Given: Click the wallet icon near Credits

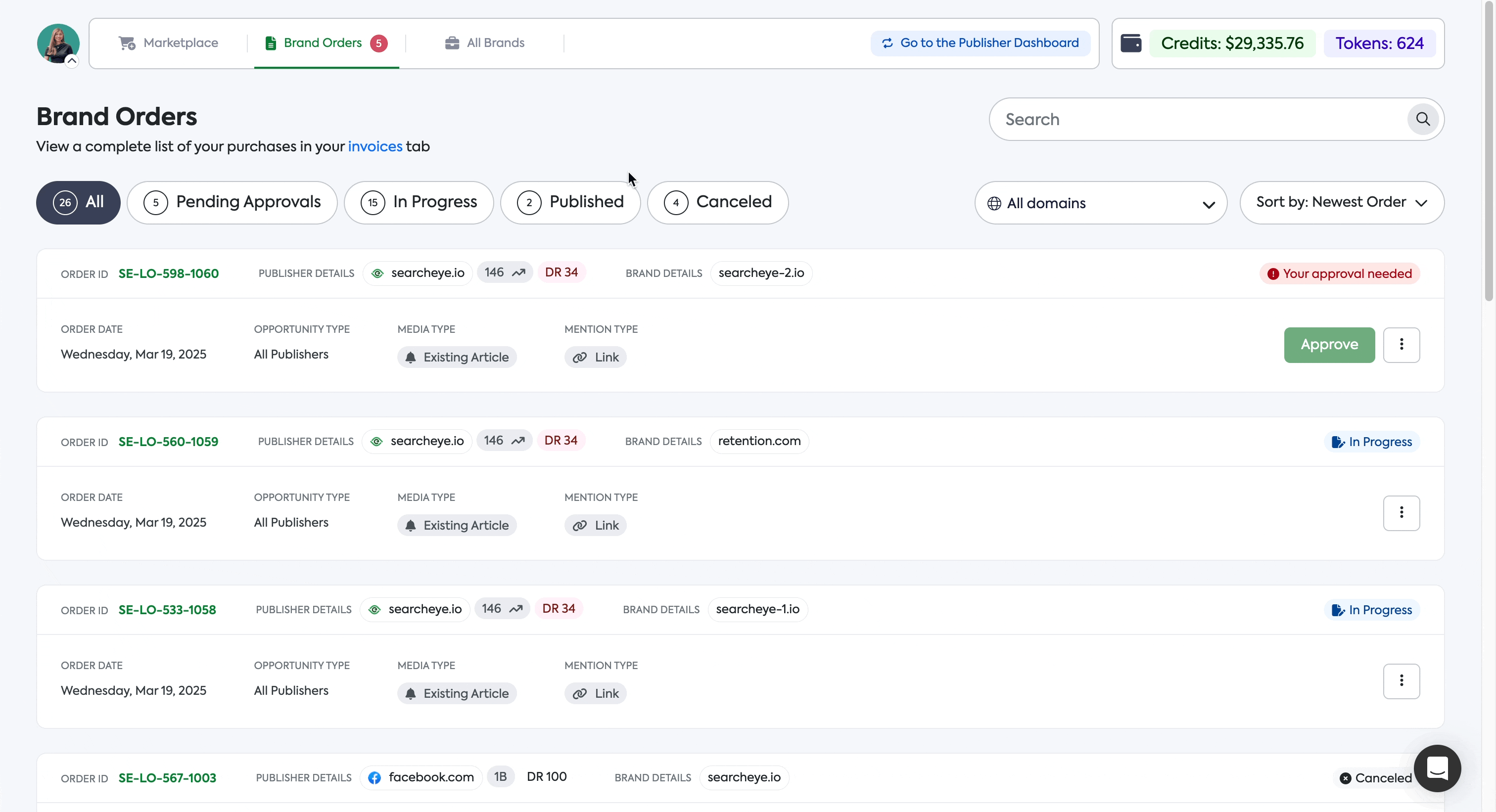Looking at the screenshot, I should (x=1130, y=43).
